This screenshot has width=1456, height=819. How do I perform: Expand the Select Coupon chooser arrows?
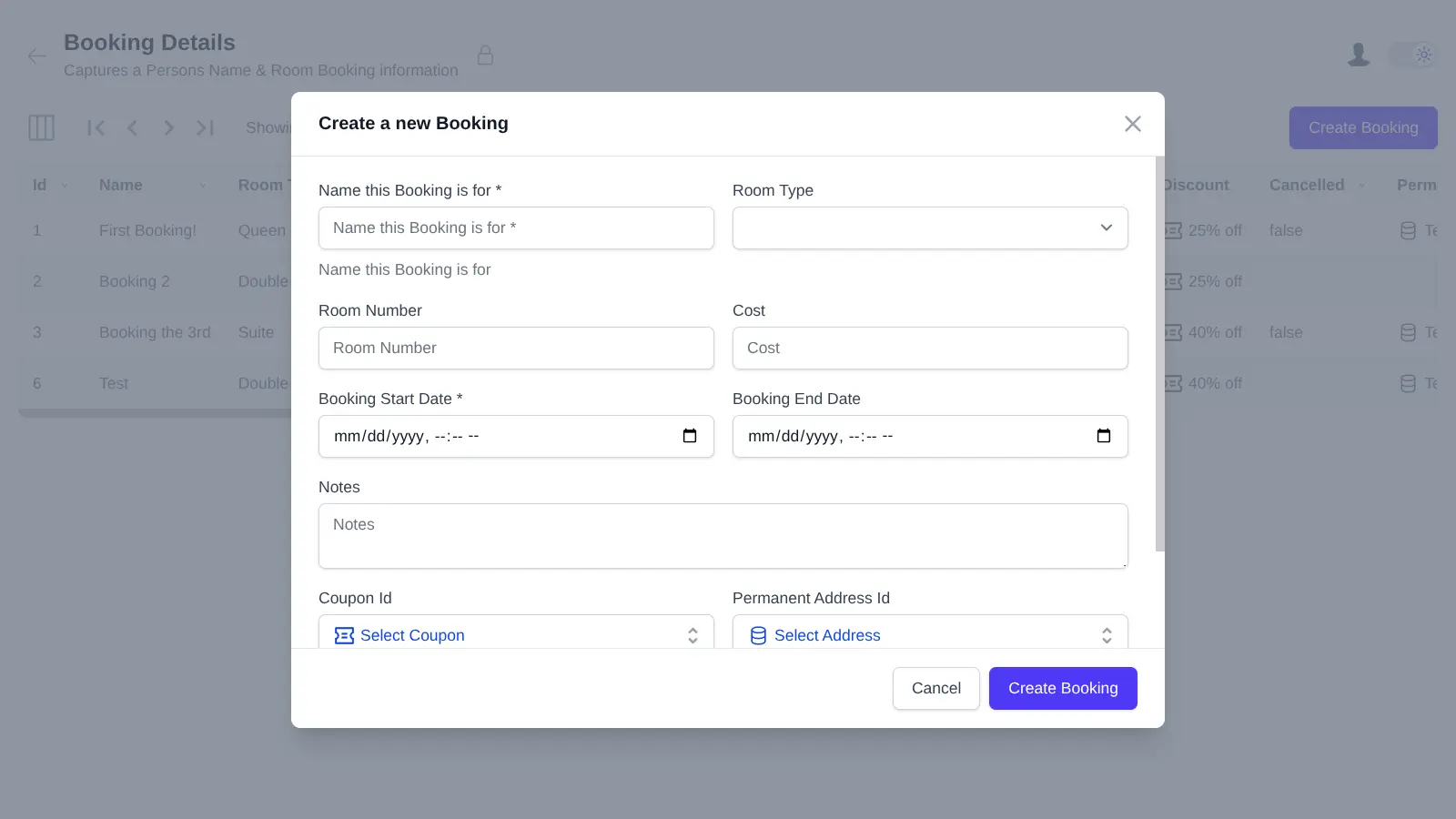coord(693,635)
